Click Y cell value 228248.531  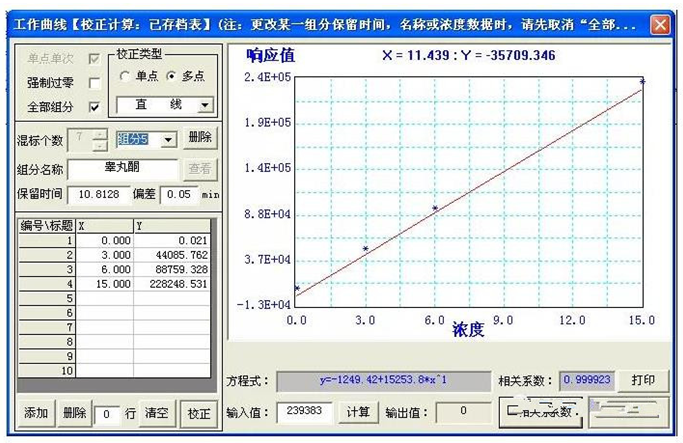pyautogui.click(x=172, y=284)
